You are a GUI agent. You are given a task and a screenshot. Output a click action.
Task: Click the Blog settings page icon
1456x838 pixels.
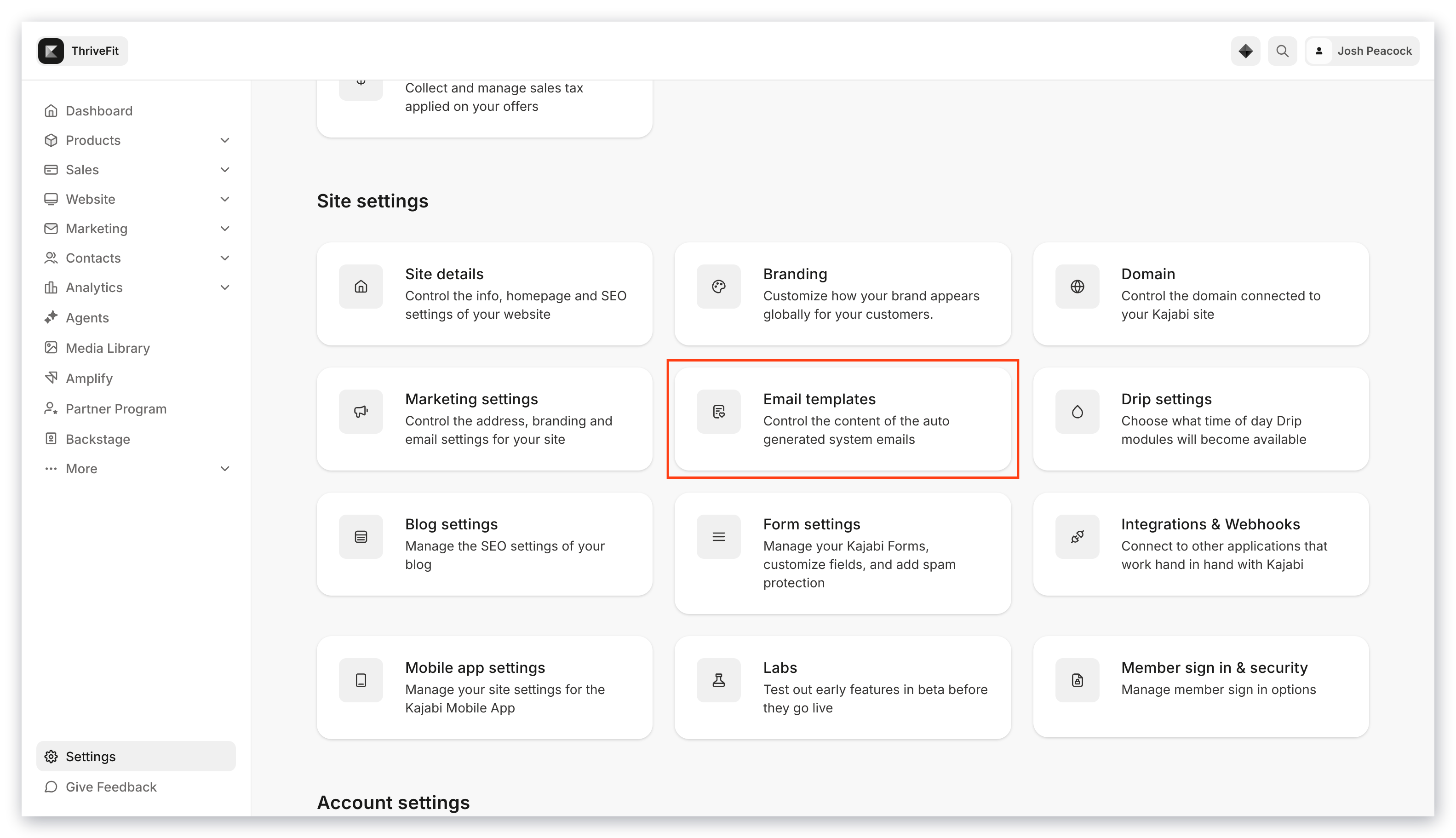[x=360, y=536]
